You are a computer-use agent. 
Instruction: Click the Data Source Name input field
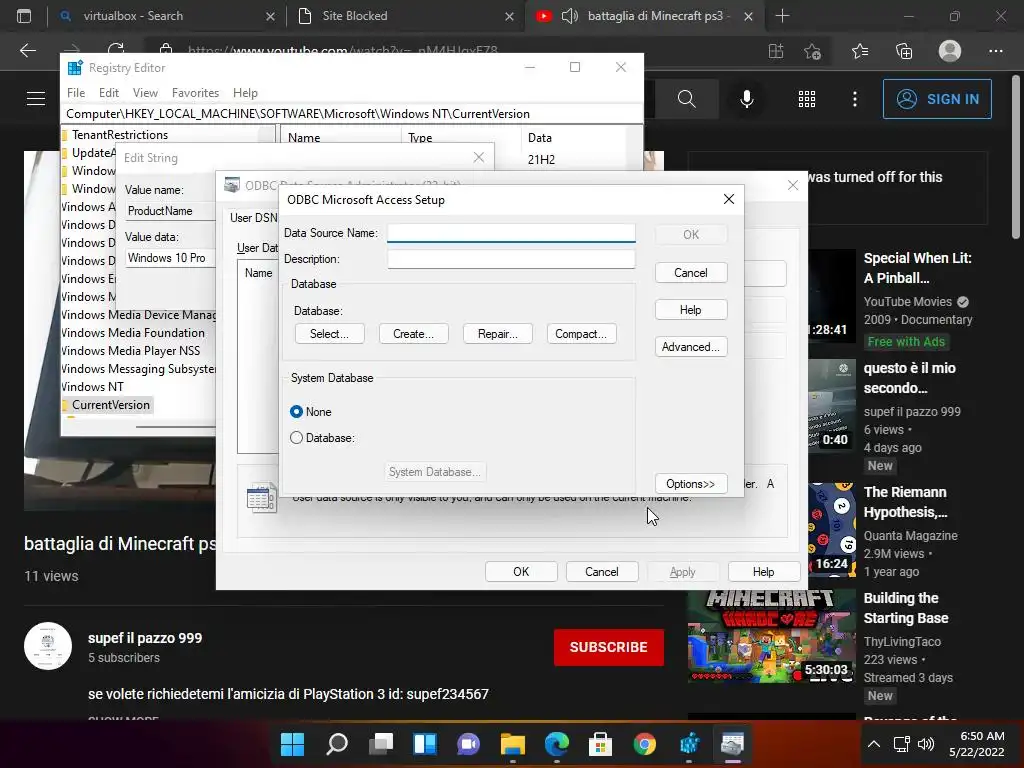tap(511, 233)
